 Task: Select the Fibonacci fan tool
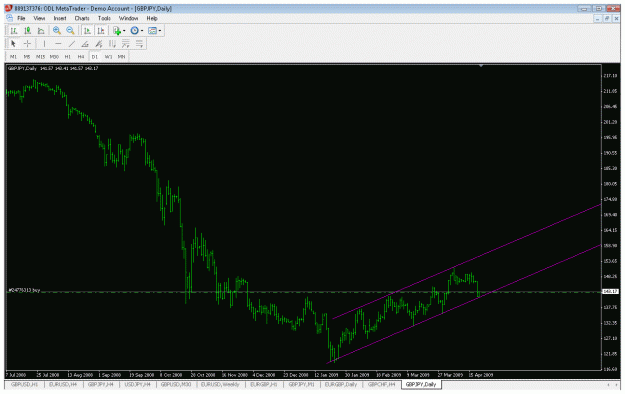point(126,43)
